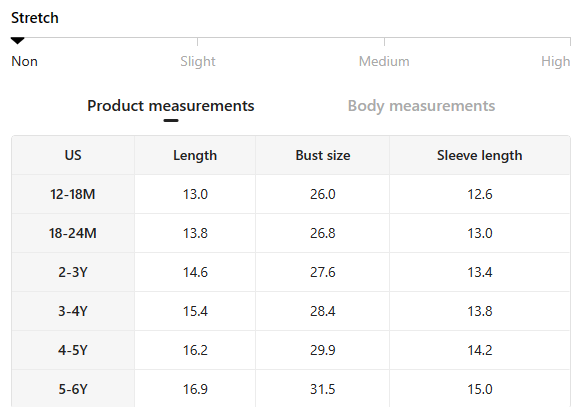Image resolution: width=574 pixels, height=407 pixels.
Task: Click length value 13.8 for 18-24M
Action: 195,233
